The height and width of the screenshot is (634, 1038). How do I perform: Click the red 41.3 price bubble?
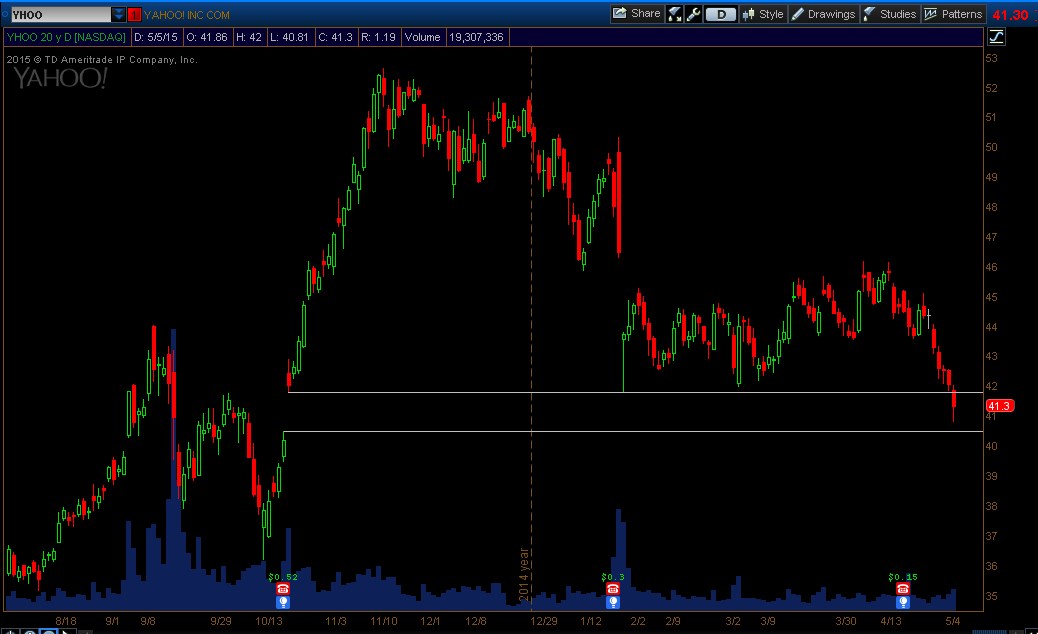1000,406
